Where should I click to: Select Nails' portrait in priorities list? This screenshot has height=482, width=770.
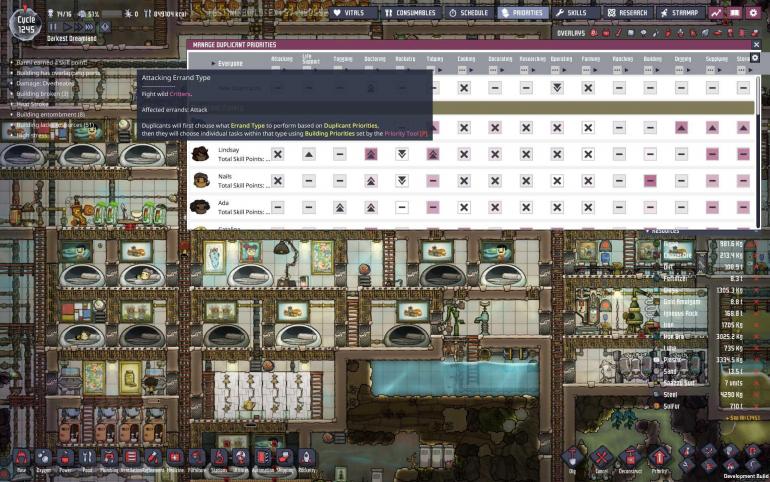200,180
